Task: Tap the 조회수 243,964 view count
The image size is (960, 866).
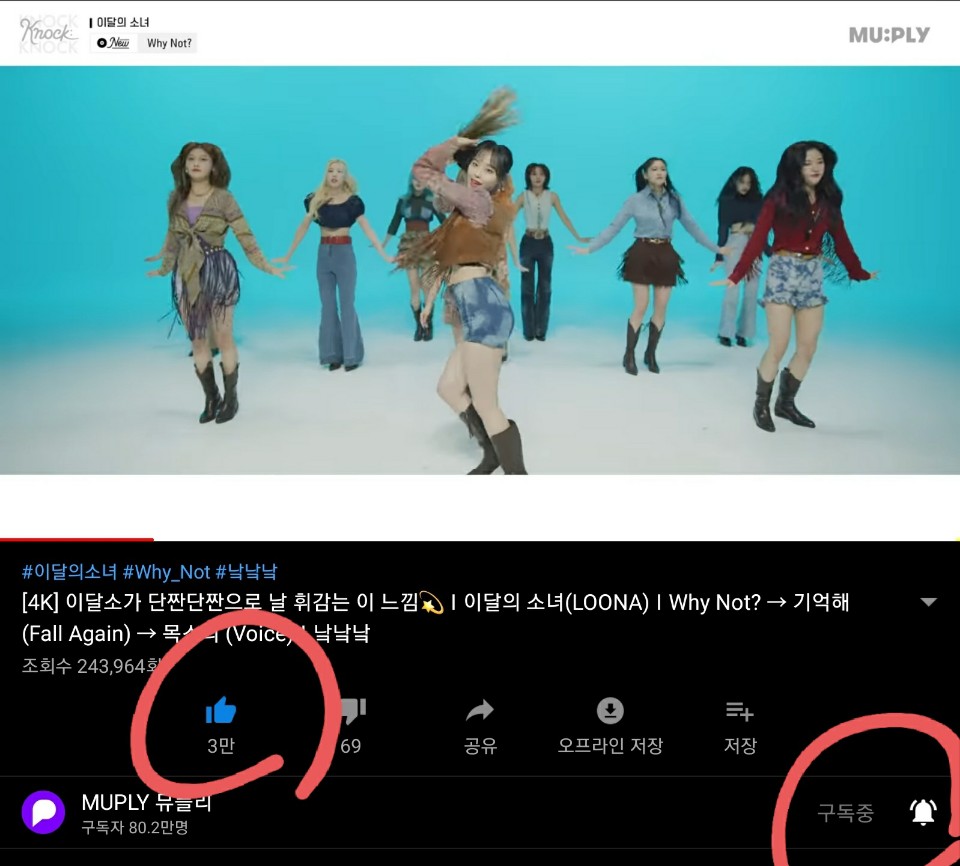Action: [x=92, y=666]
